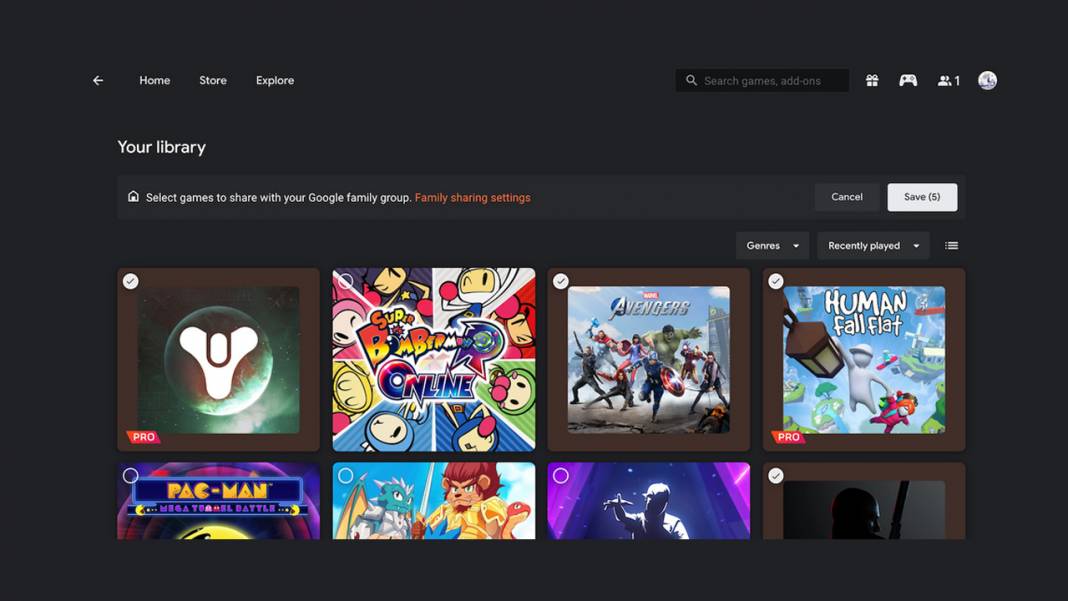The height and width of the screenshot is (601, 1068).
Task: Click the controller settings icon
Action: point(908,80)
